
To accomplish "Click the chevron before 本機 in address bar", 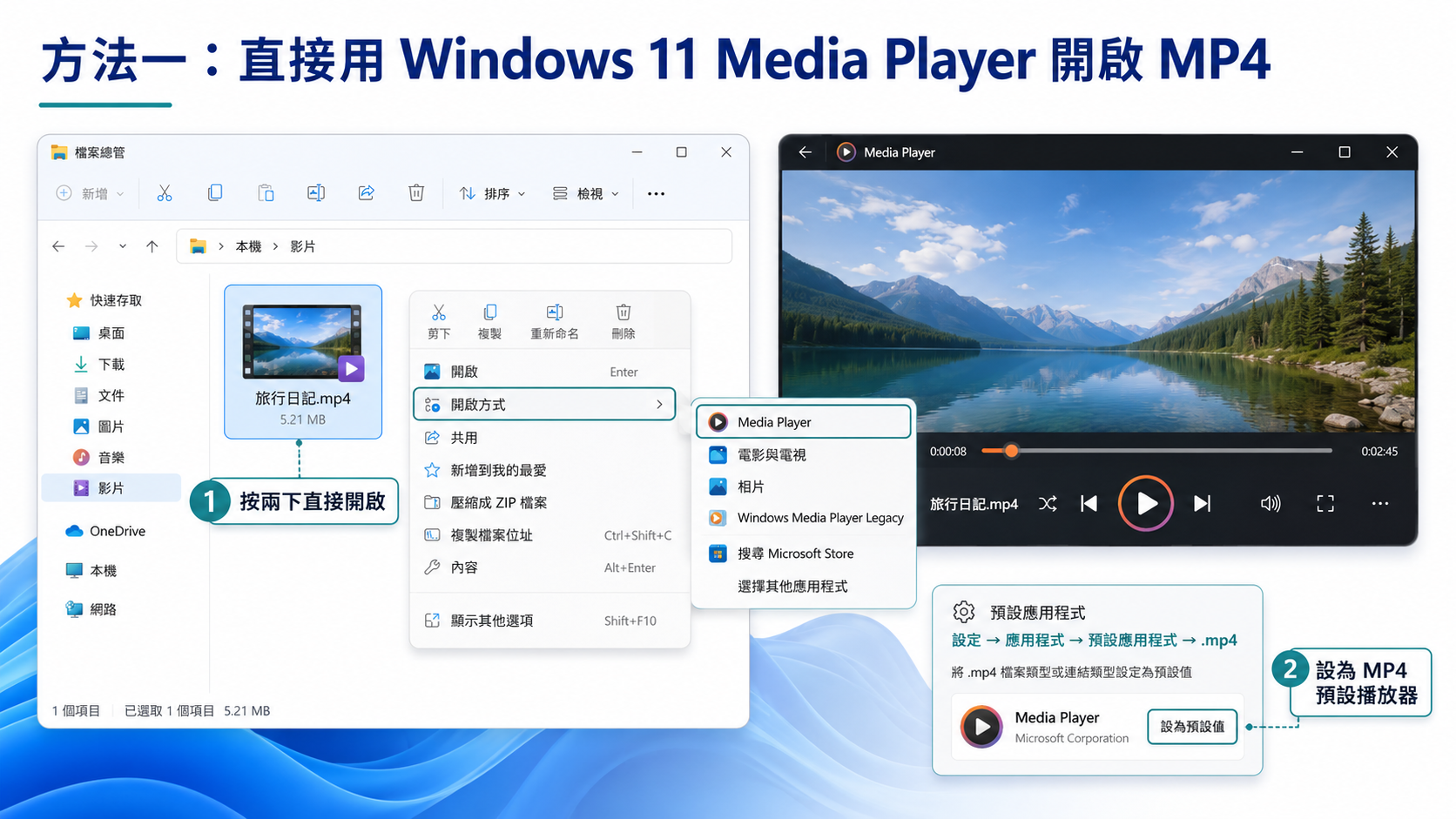I will click(x=221, y=246).
